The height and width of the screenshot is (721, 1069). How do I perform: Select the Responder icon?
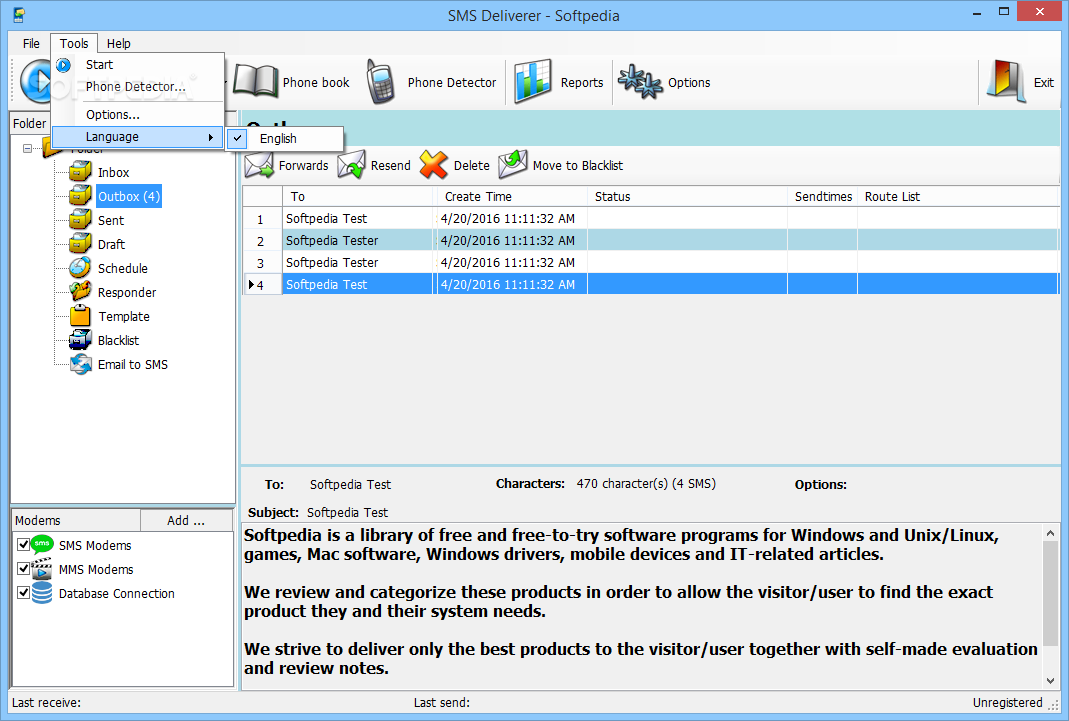click(x=80, y=292)
